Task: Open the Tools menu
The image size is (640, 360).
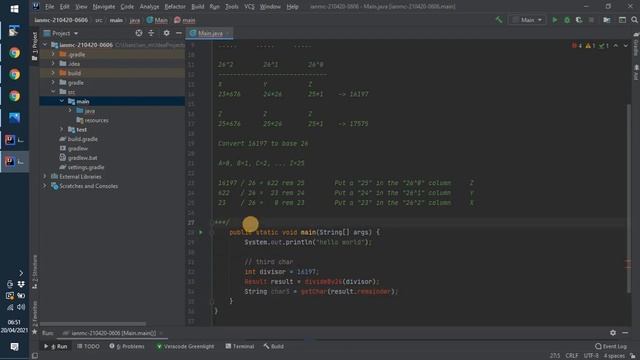Action: click(232, 7)
